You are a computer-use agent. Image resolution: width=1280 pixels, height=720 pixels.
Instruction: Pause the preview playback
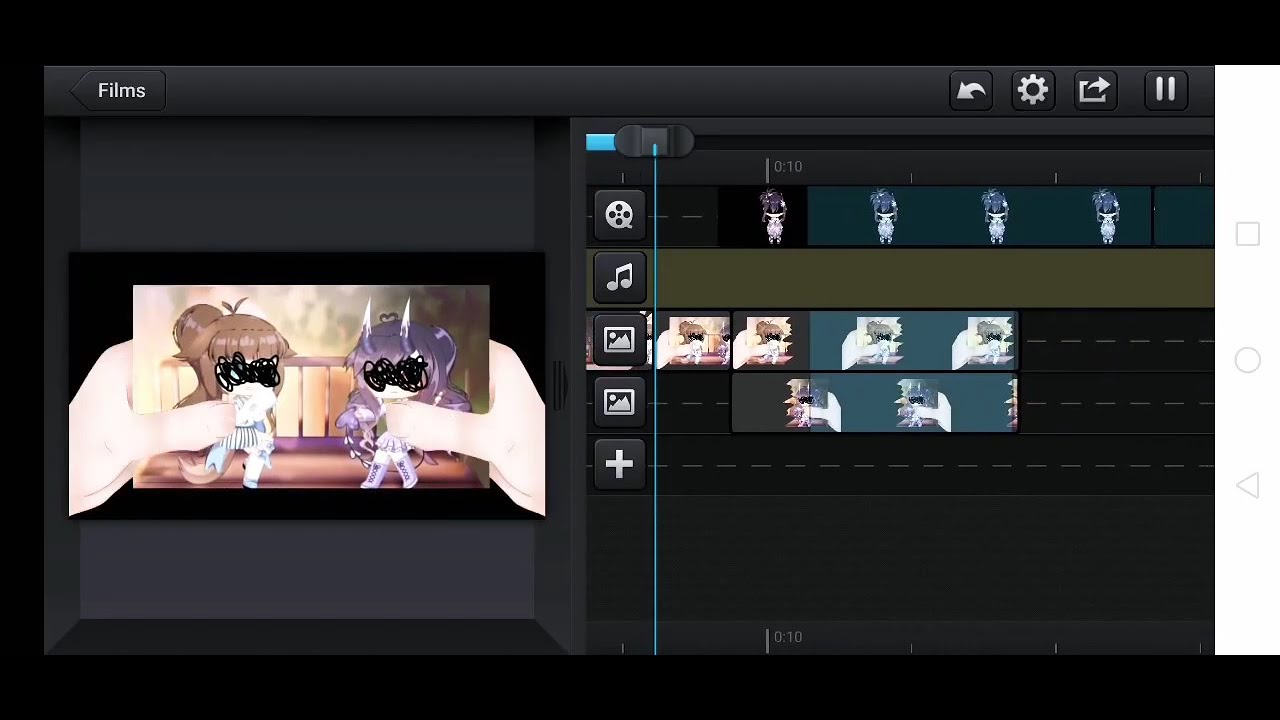(x=1165, y=91)
